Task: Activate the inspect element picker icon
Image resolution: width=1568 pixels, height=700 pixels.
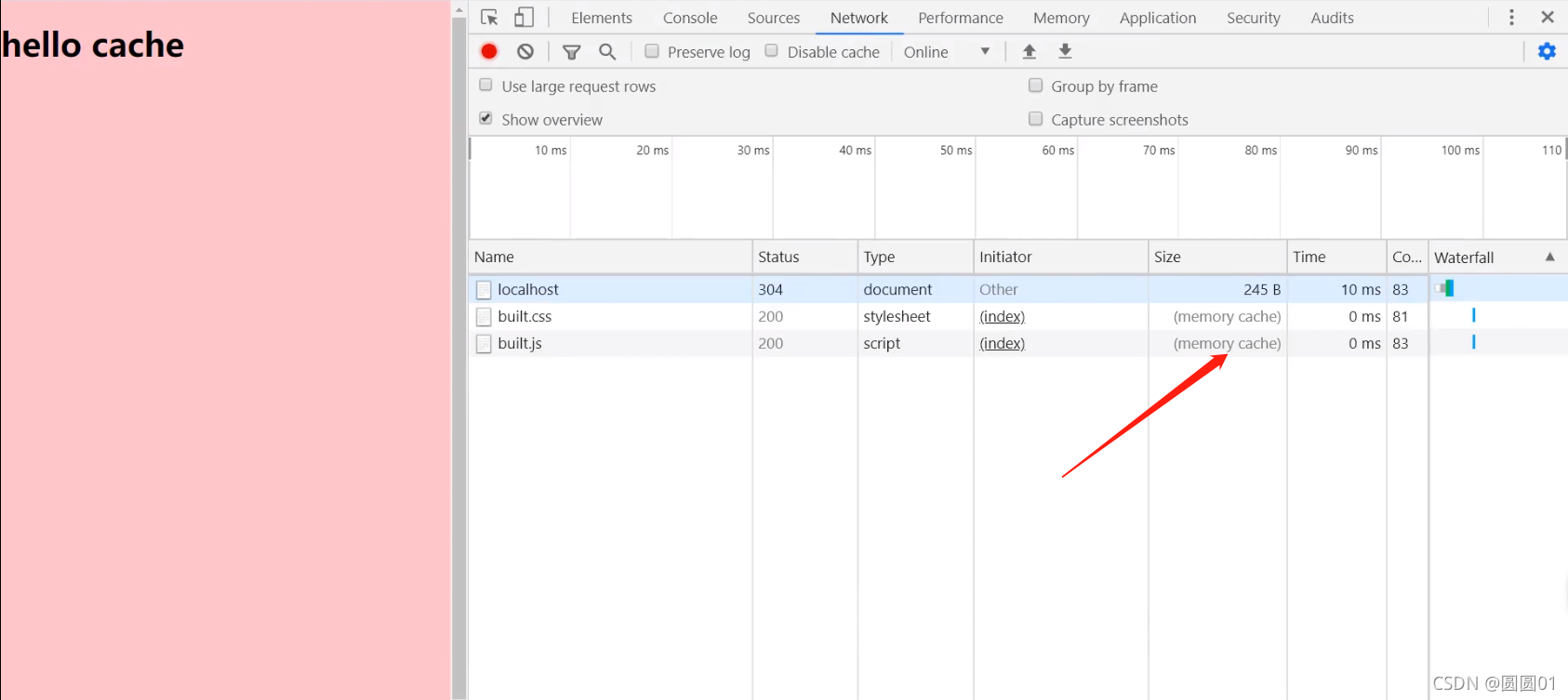Action: click(x=489, y=18)
